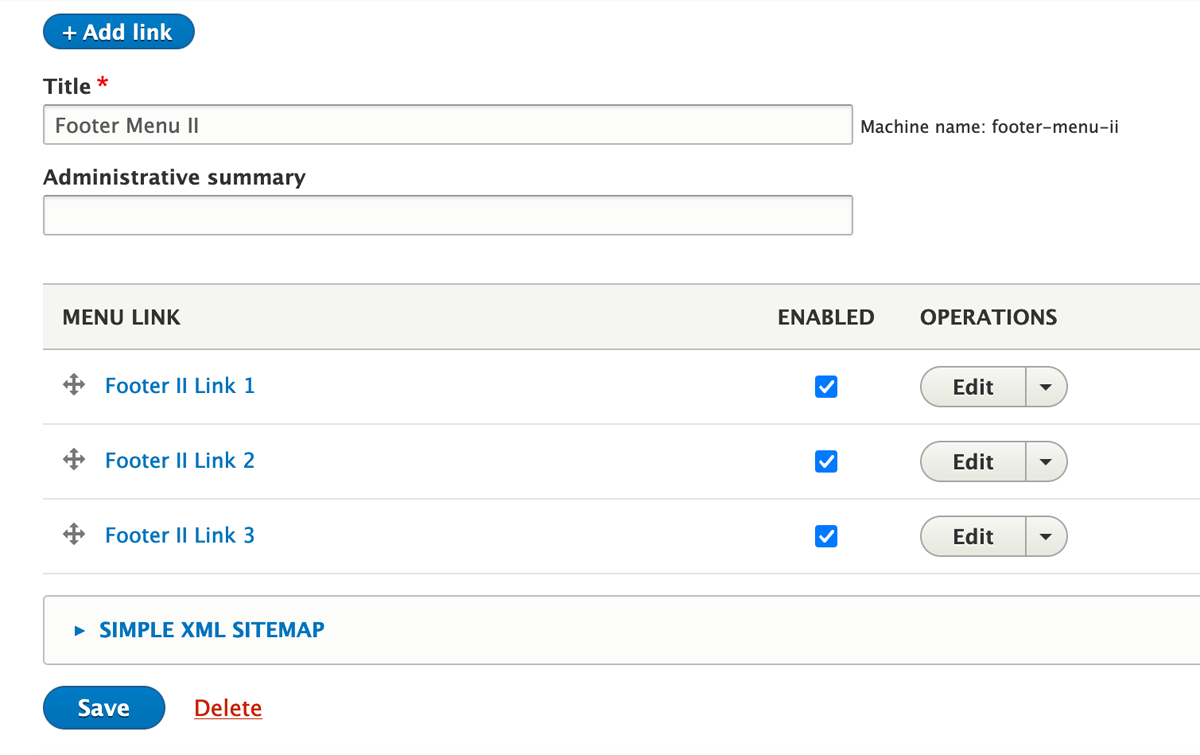Edit Footer II Link 1
Screen dimensions: 1200x755
973,387
